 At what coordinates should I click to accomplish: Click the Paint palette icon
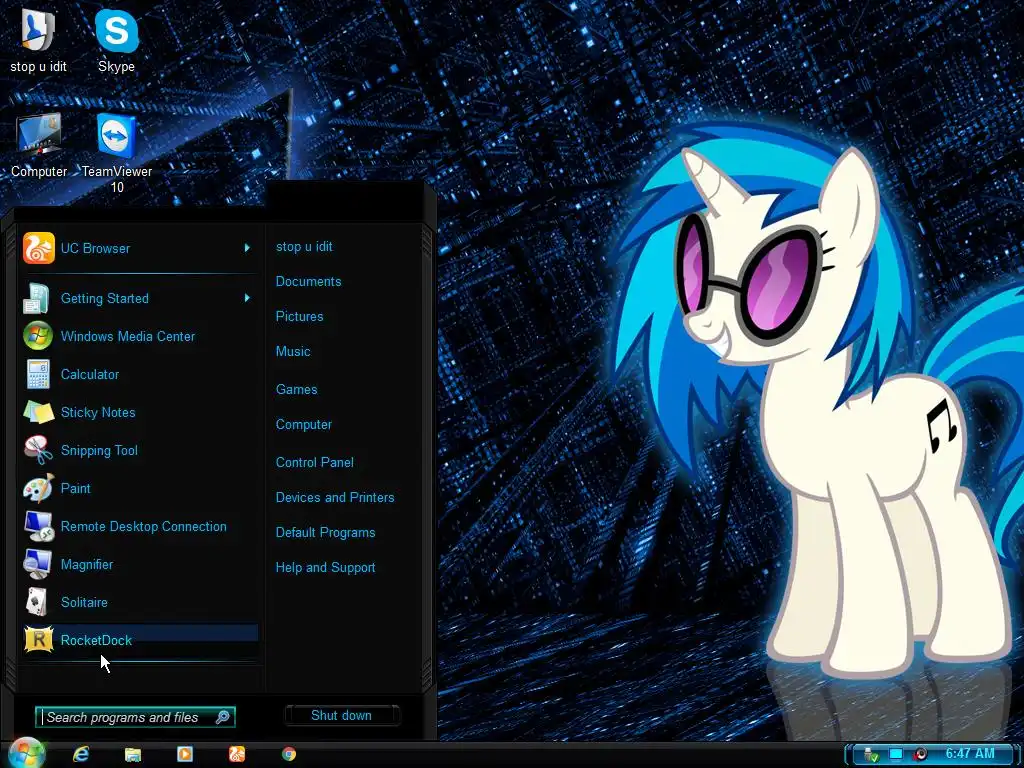pos(39,488)
